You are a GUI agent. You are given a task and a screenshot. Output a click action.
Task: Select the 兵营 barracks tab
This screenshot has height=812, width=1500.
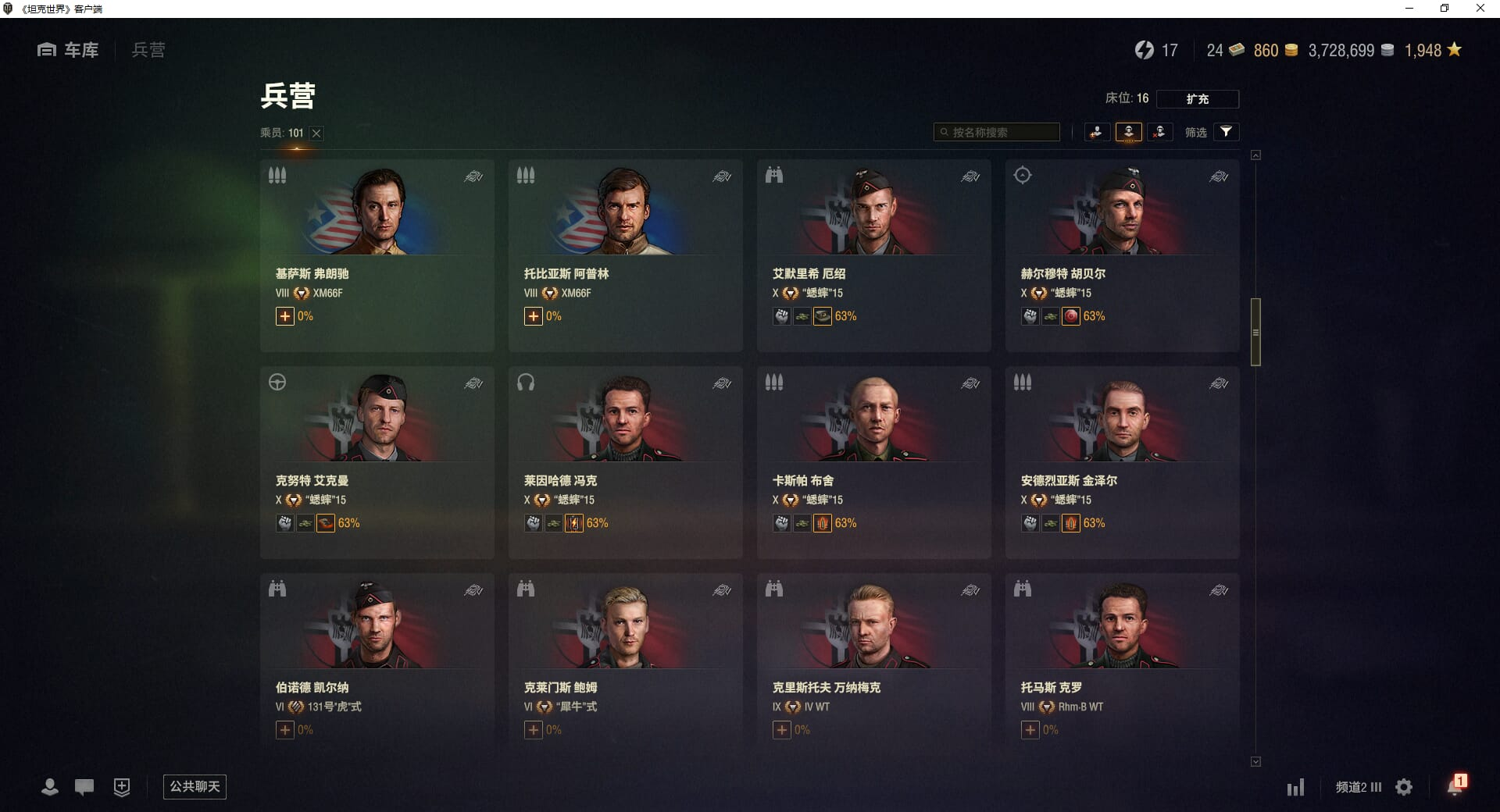148,50
